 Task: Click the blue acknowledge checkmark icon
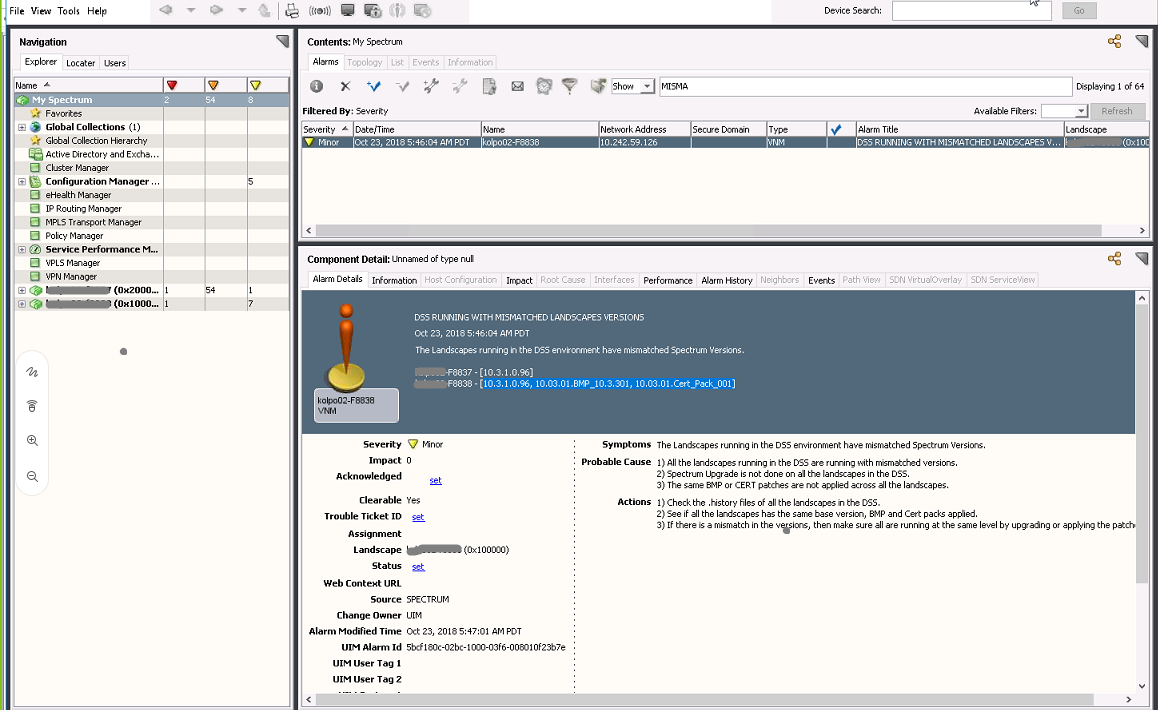tap(374, 87)
